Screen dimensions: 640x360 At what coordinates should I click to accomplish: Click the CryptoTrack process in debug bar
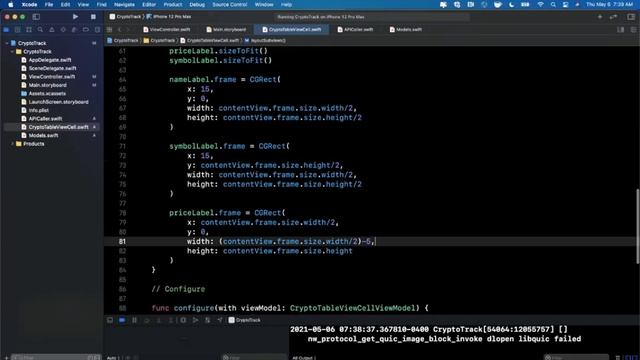click(244, 320)
